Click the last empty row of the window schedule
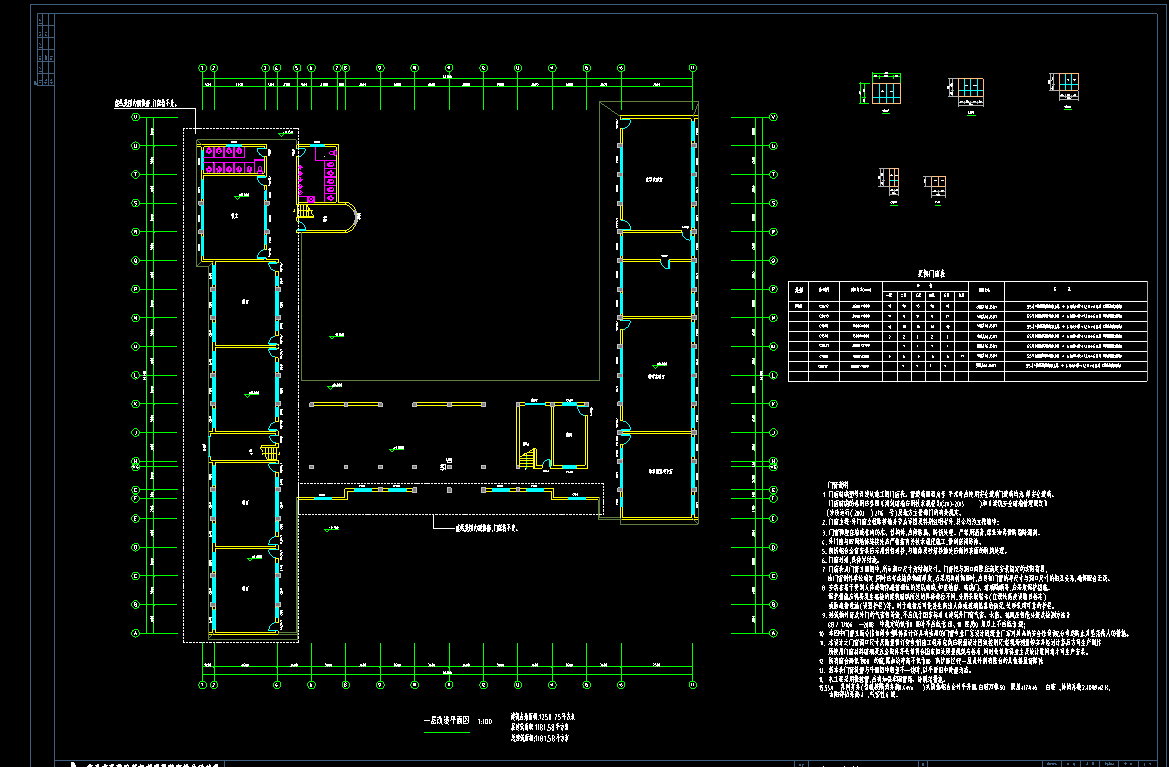The height and width of the screenshot is (767, 1169). [x=968, y=376]
